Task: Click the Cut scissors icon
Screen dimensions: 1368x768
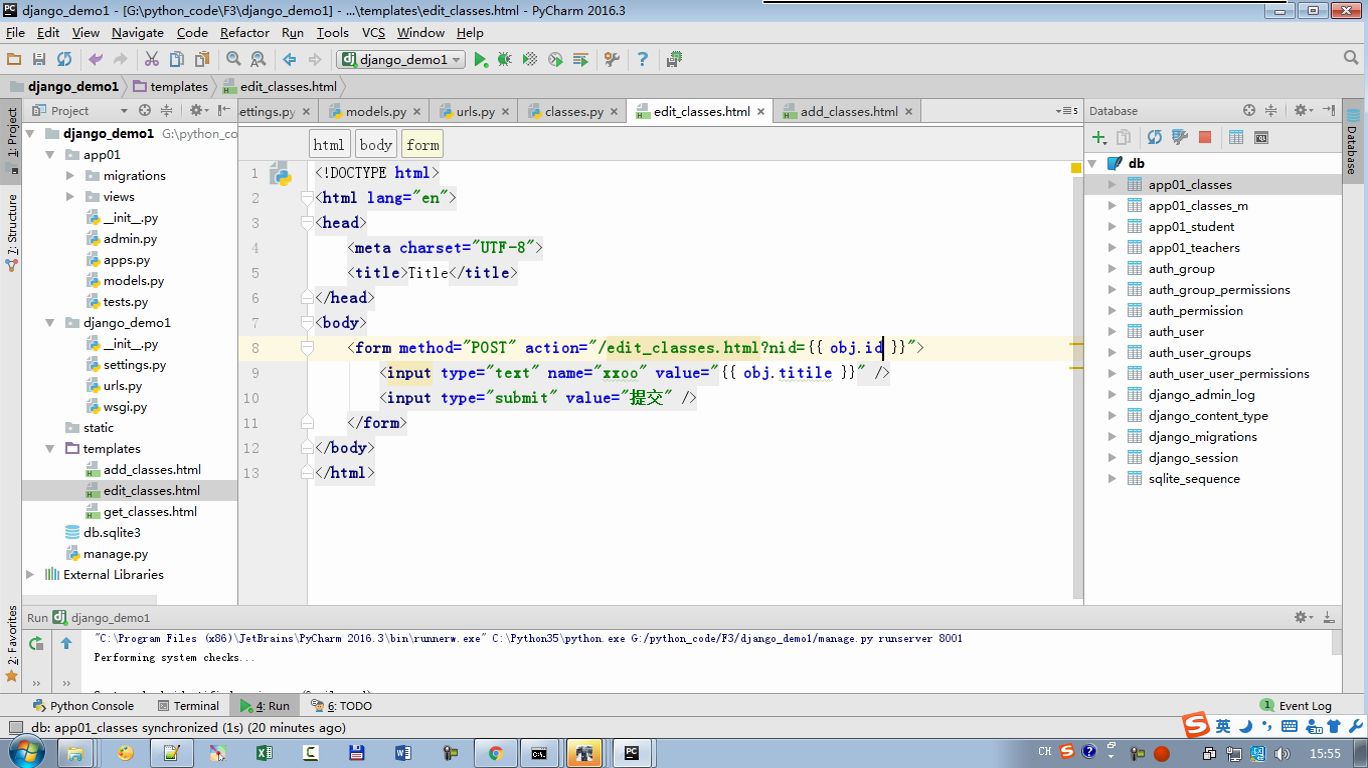Action: pos(152,60)
